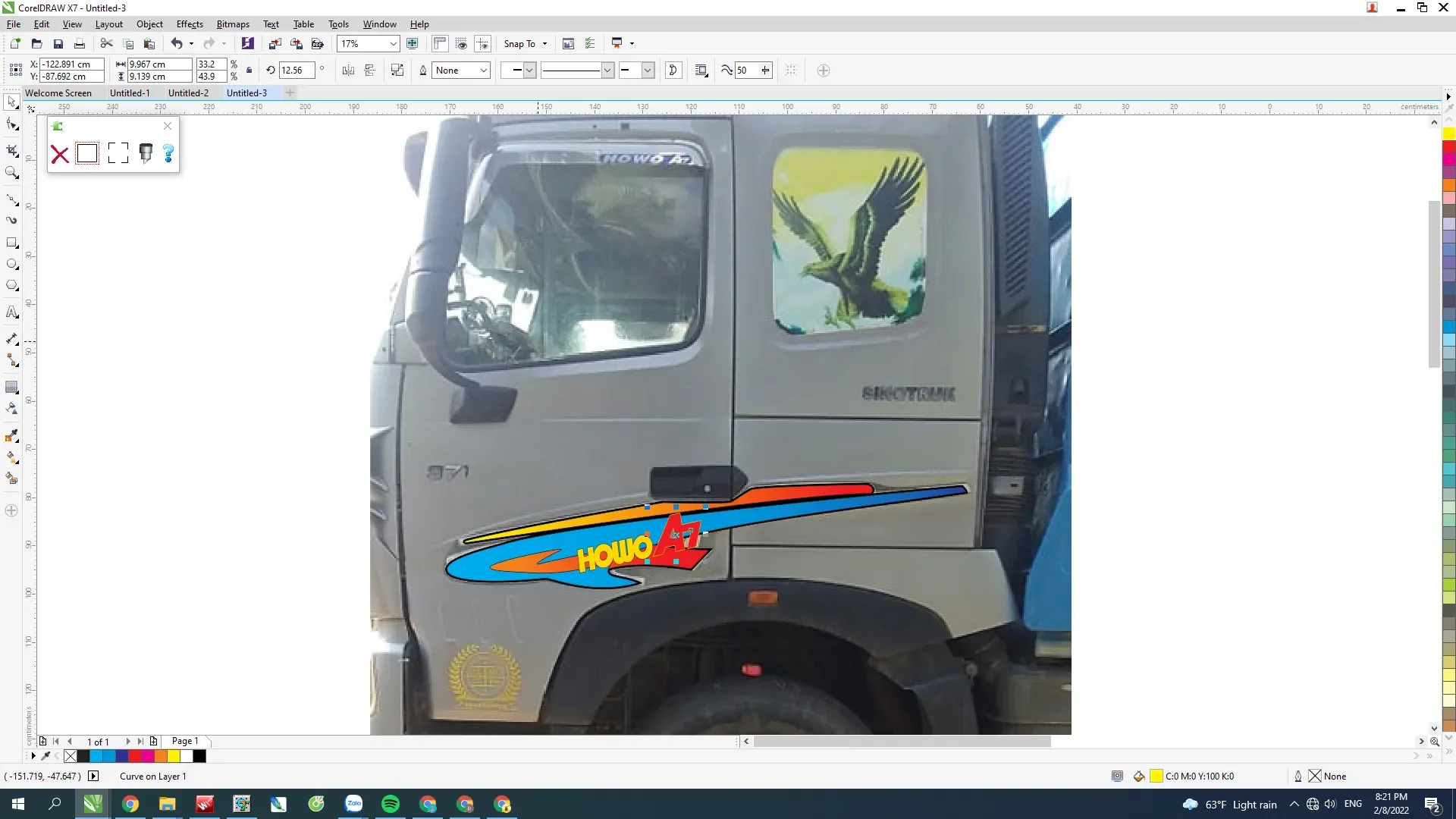Expand the undo history arrow

(x=191, y=44)
